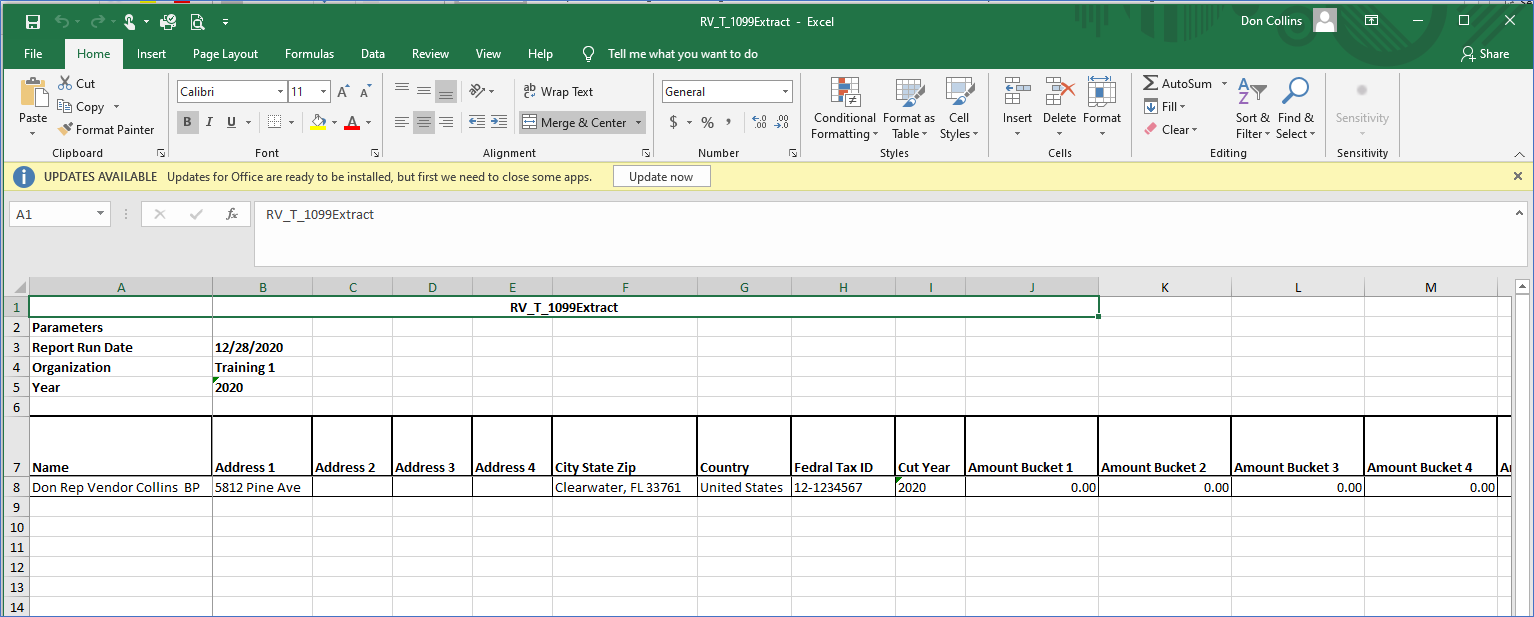1534x617 pixels.
Task: Click the Format as Table icon
Action: (908, 93)
